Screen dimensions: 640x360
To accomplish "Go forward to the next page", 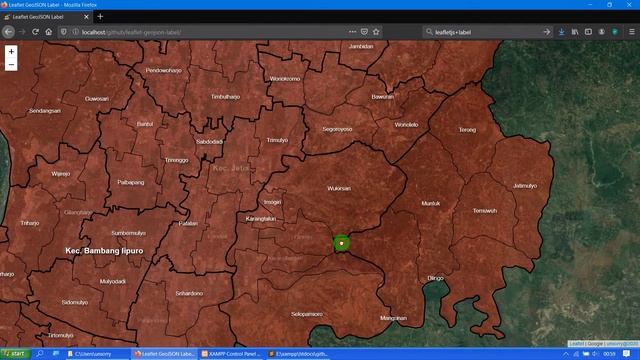I will 22,32.
